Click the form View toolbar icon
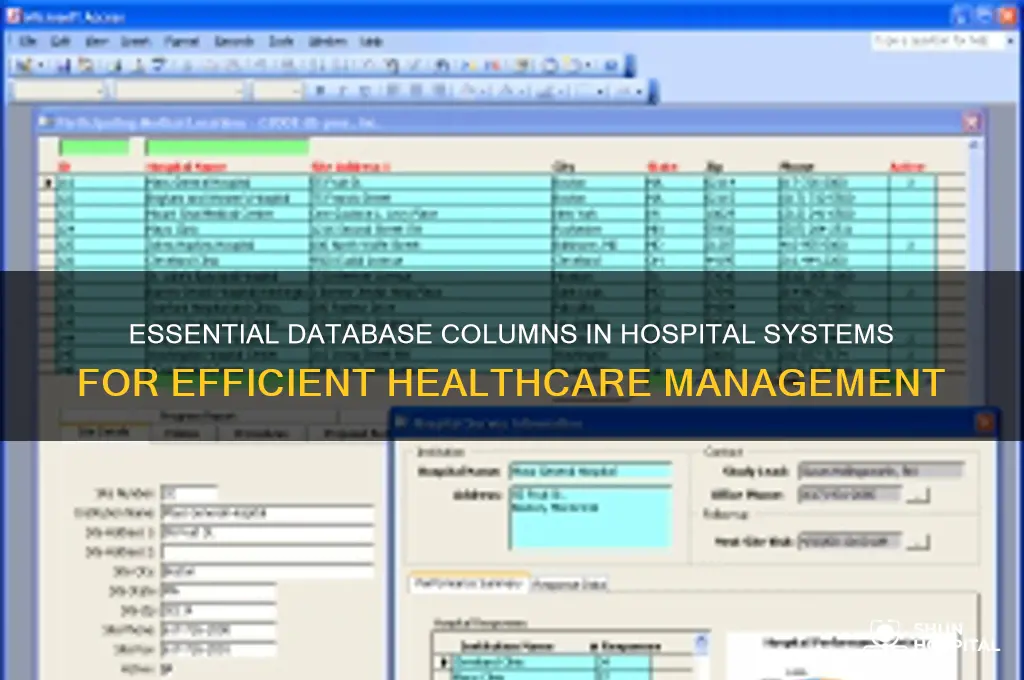The width and height of the screenshot is (1024, 680). [x=24, y=65]
